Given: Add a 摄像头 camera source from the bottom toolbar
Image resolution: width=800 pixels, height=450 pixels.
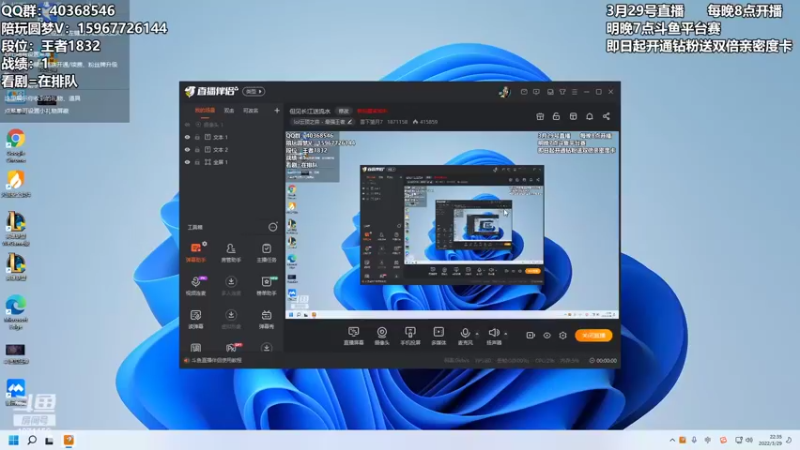Looking at the screenshot, I should pos(382,336).
